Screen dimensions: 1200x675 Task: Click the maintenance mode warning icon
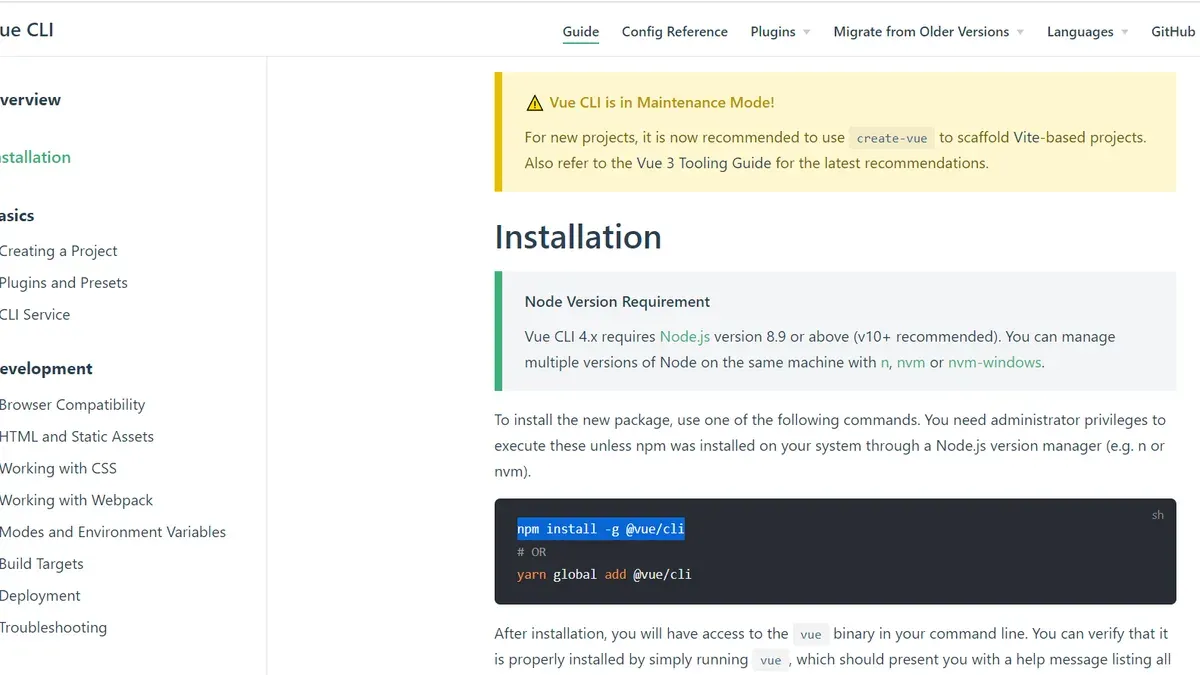pyautogui.click(x=534, y=103)
